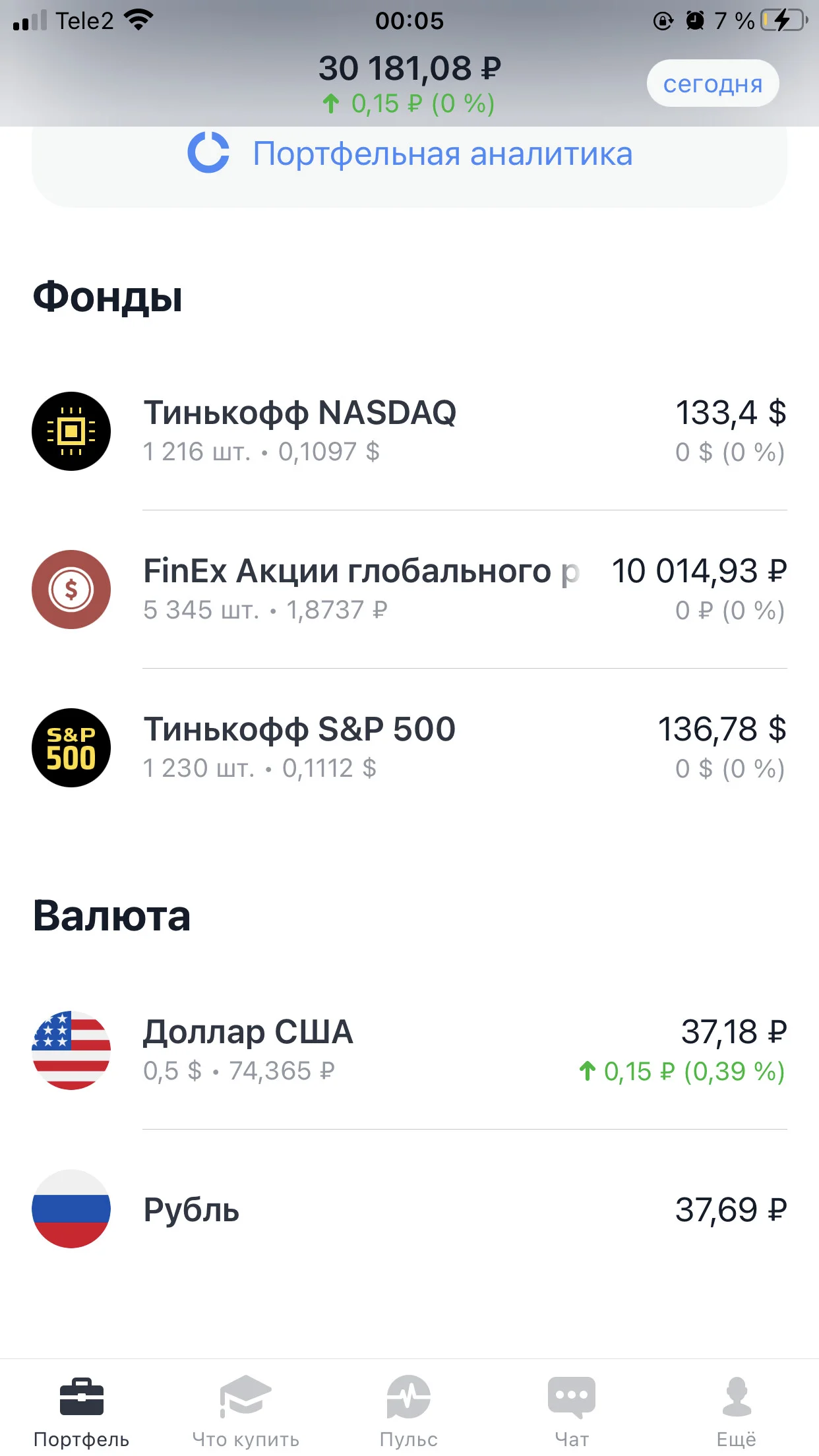Toggle the сегодня period button
Viewport: 819px width, 1456px height.
click(713, 83)
